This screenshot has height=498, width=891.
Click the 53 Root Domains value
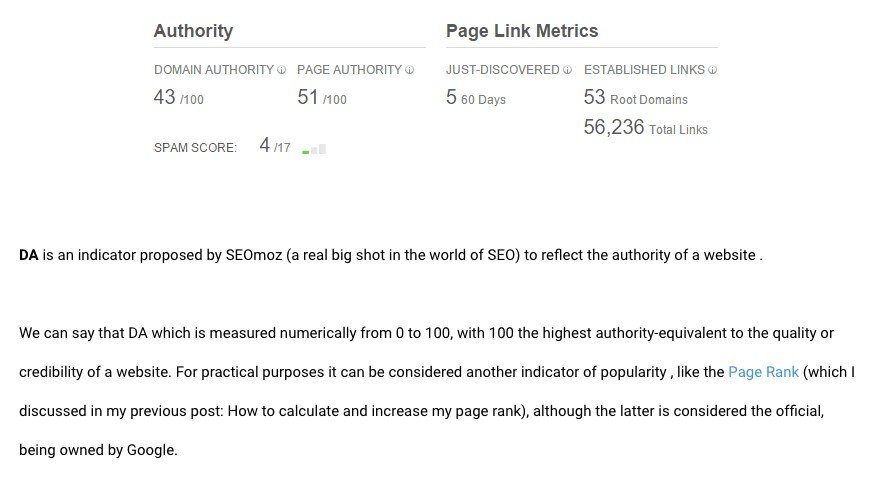tap(635, 97)
